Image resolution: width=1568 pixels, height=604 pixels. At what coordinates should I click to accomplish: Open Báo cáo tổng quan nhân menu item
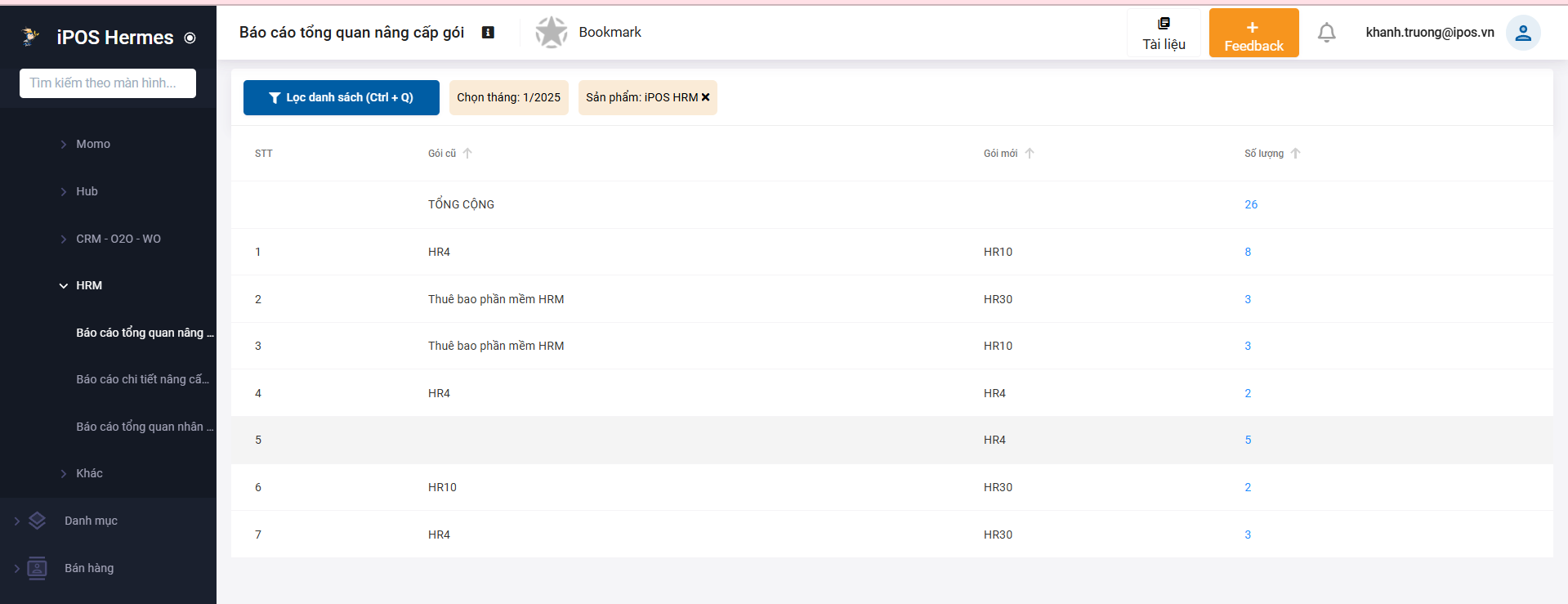point(145,427)
